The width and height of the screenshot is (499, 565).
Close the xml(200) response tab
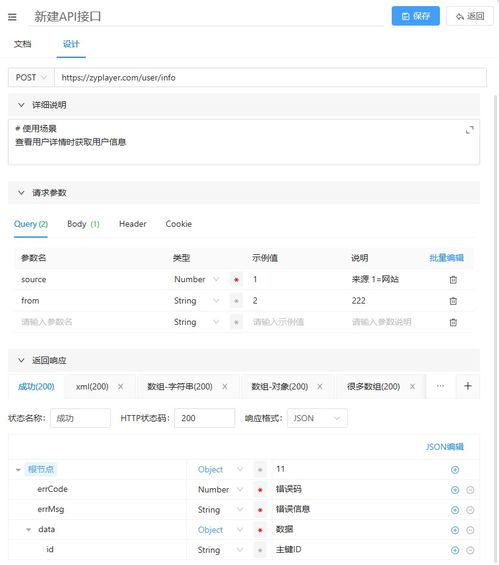121,387
